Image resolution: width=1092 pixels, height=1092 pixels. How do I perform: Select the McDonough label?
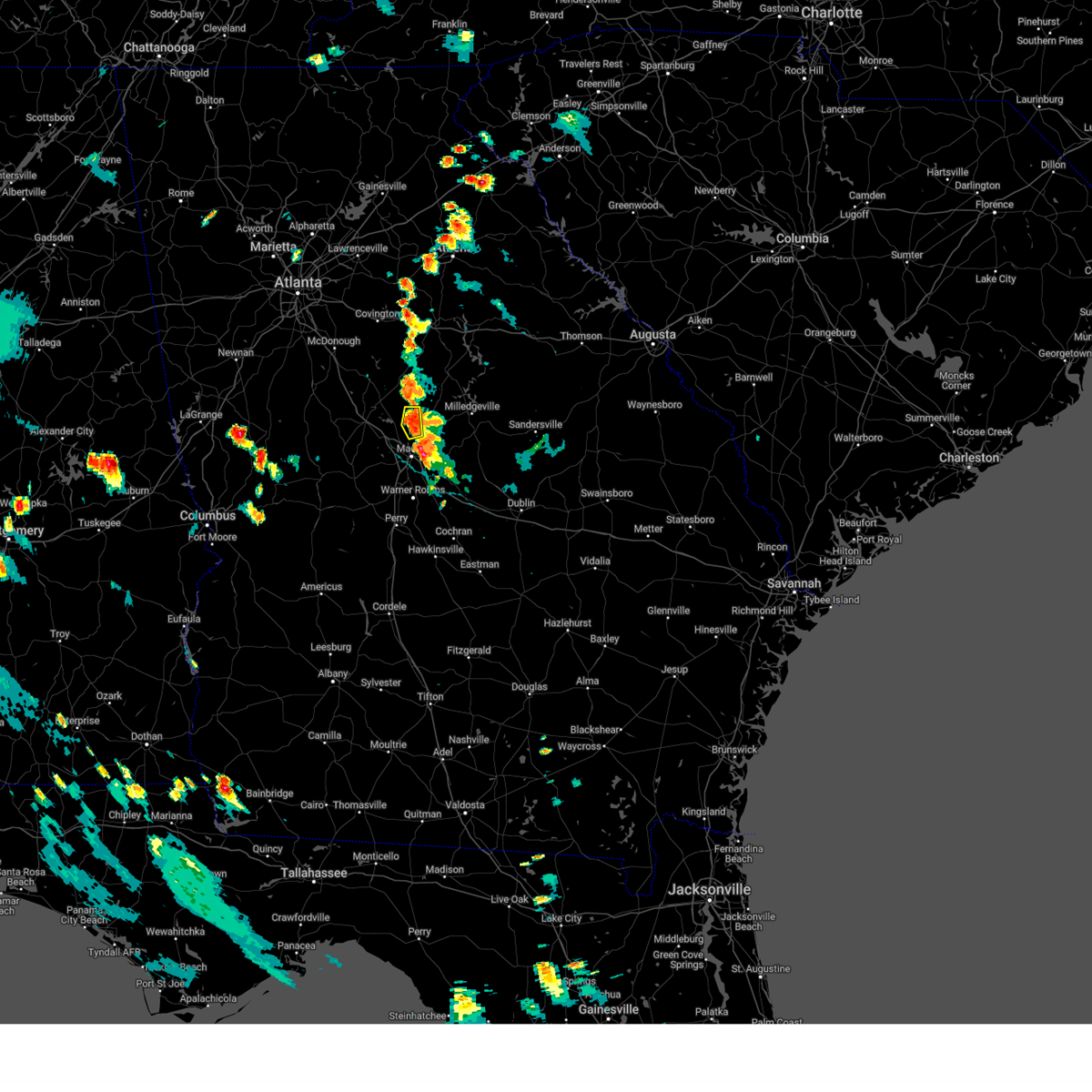[x=334, y=341]
